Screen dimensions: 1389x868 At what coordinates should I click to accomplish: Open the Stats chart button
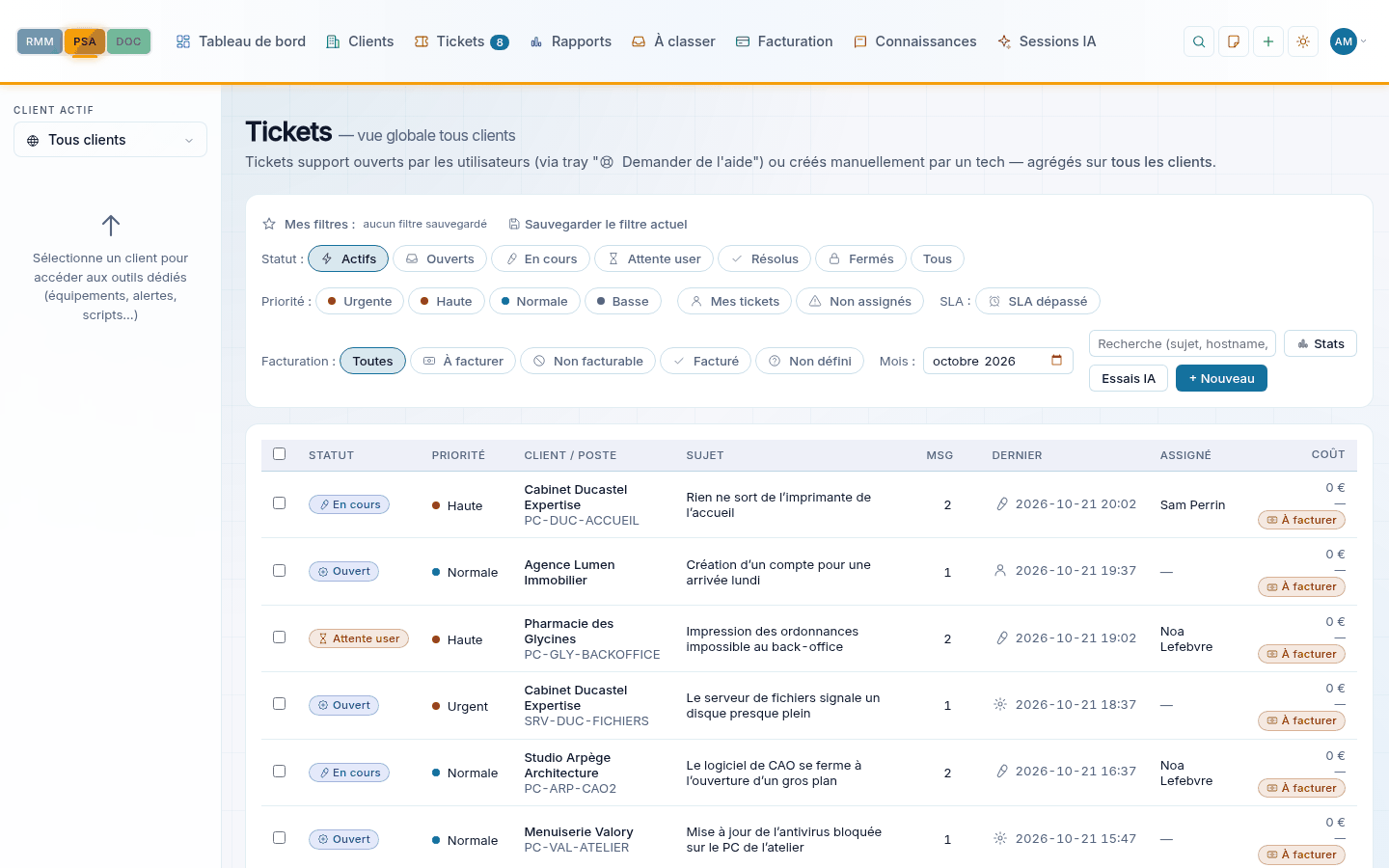pyautogui.click(x=1321, y=343)
